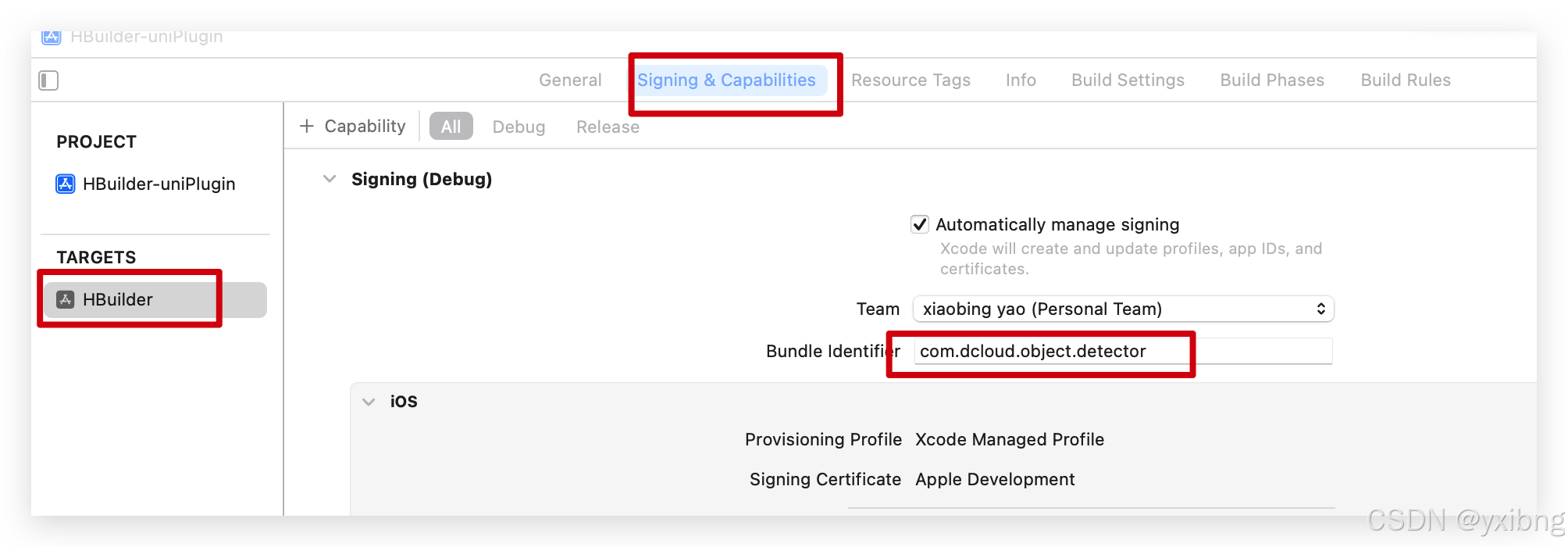Collapse the iOS signing section
1568x547 pixels.
click(x=369, y=402)
